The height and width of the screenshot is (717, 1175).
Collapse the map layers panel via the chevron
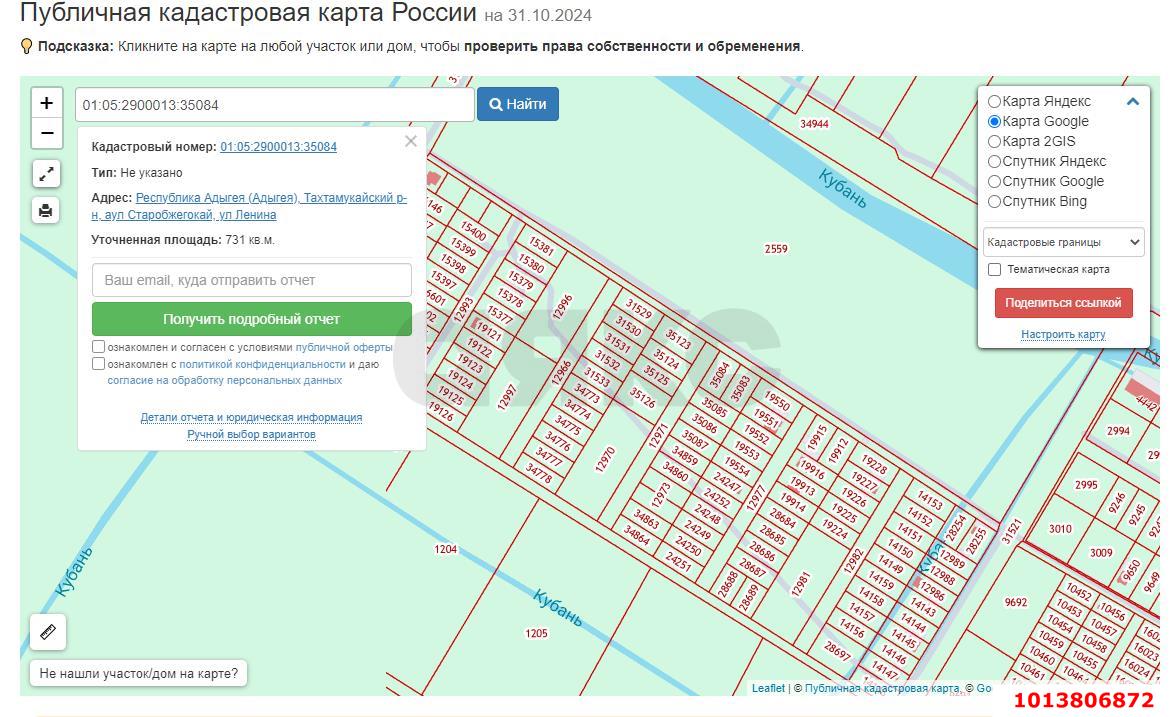[1132, 101]
